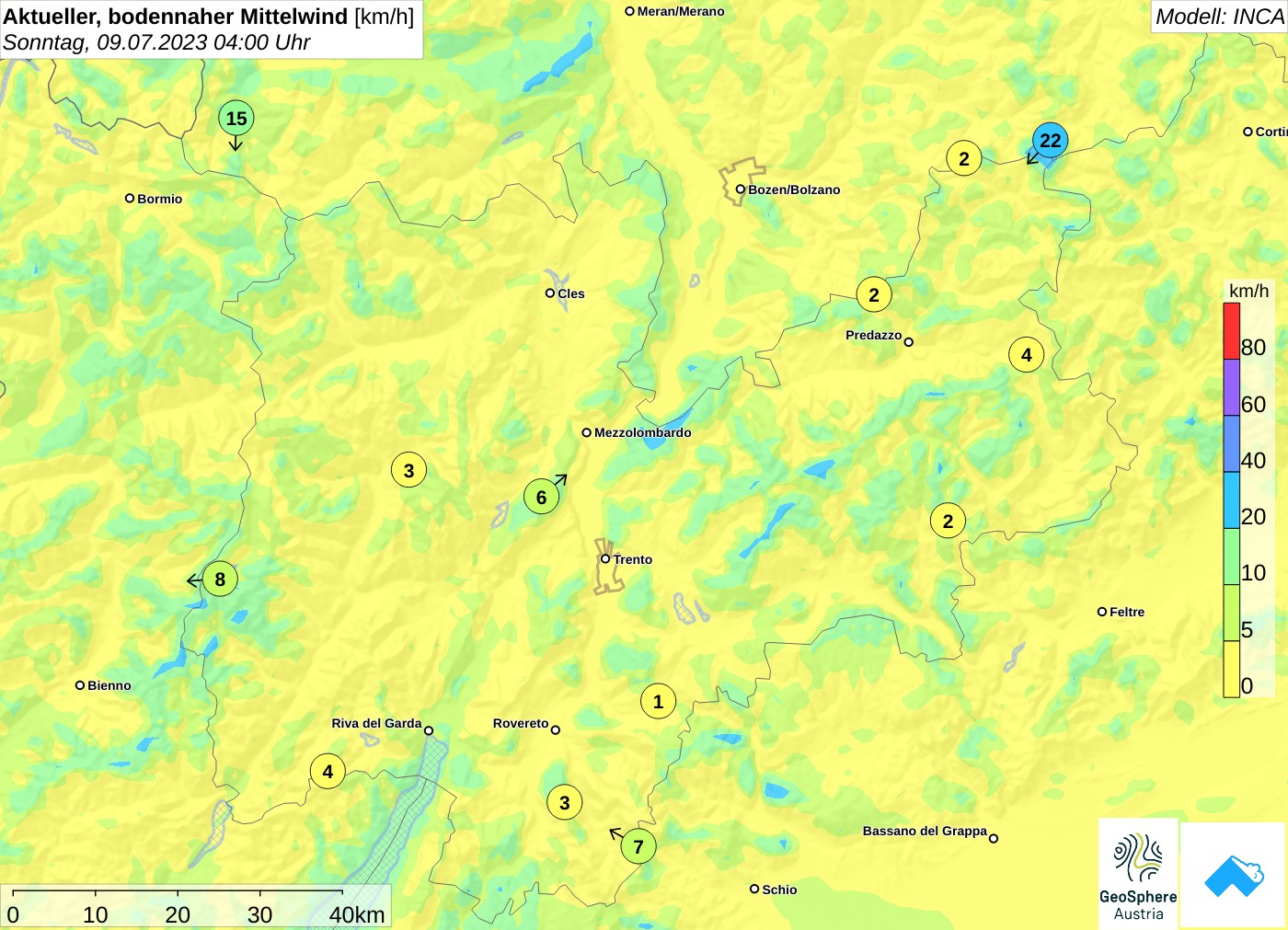Select wind marker 2 just above Predazzo
This screenshot has width=1288, height=930.
[874, 295]
